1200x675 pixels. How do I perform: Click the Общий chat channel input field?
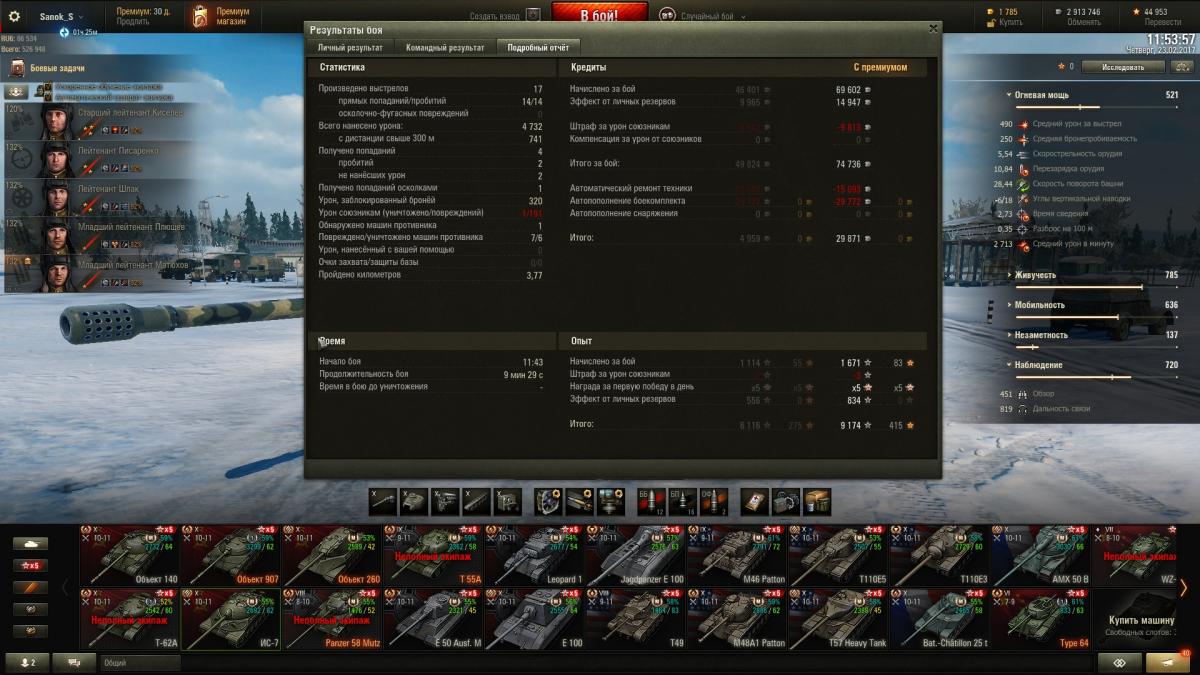[x=140, y=662]
